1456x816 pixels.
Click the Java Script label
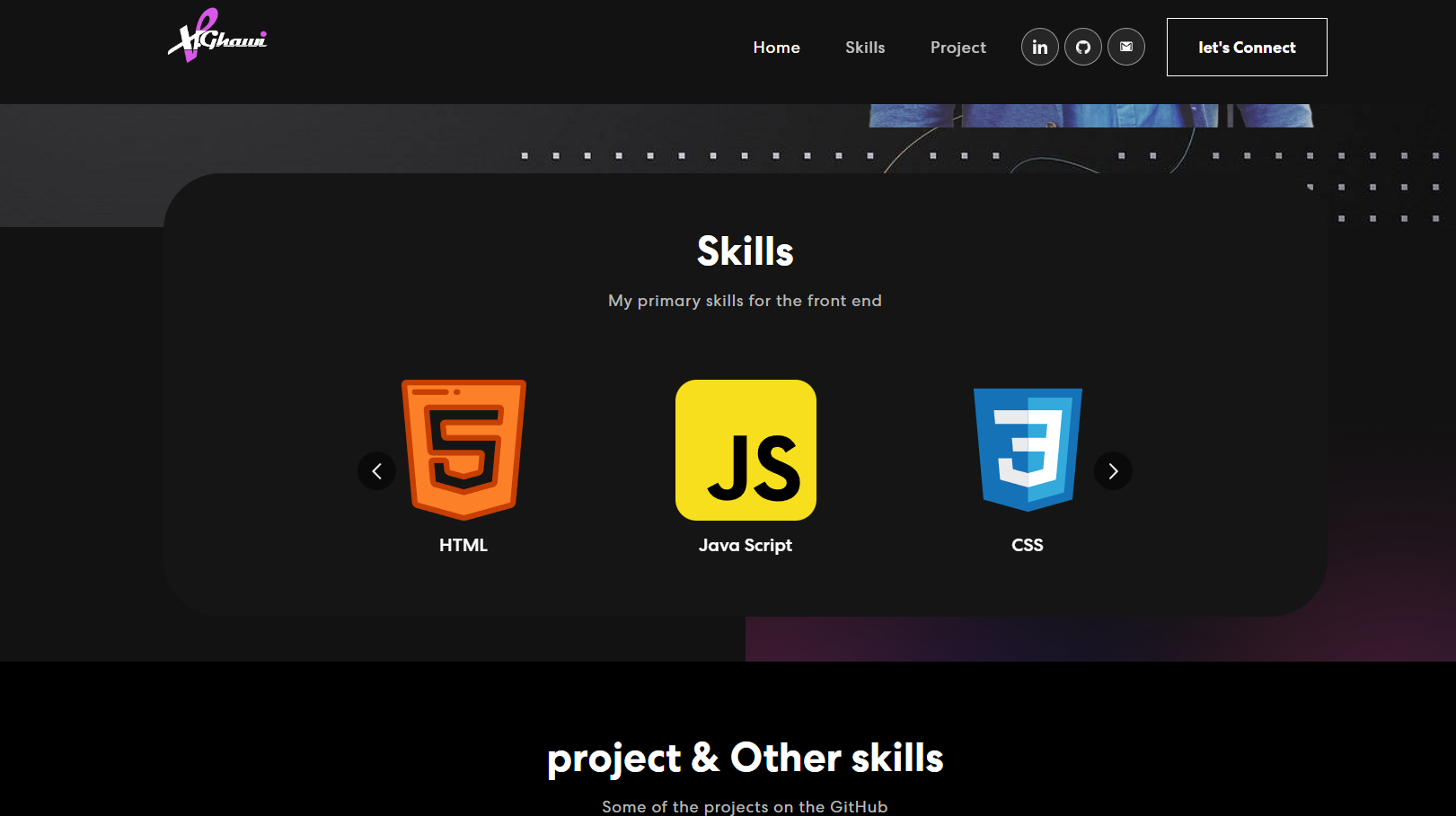coord(746,546)
